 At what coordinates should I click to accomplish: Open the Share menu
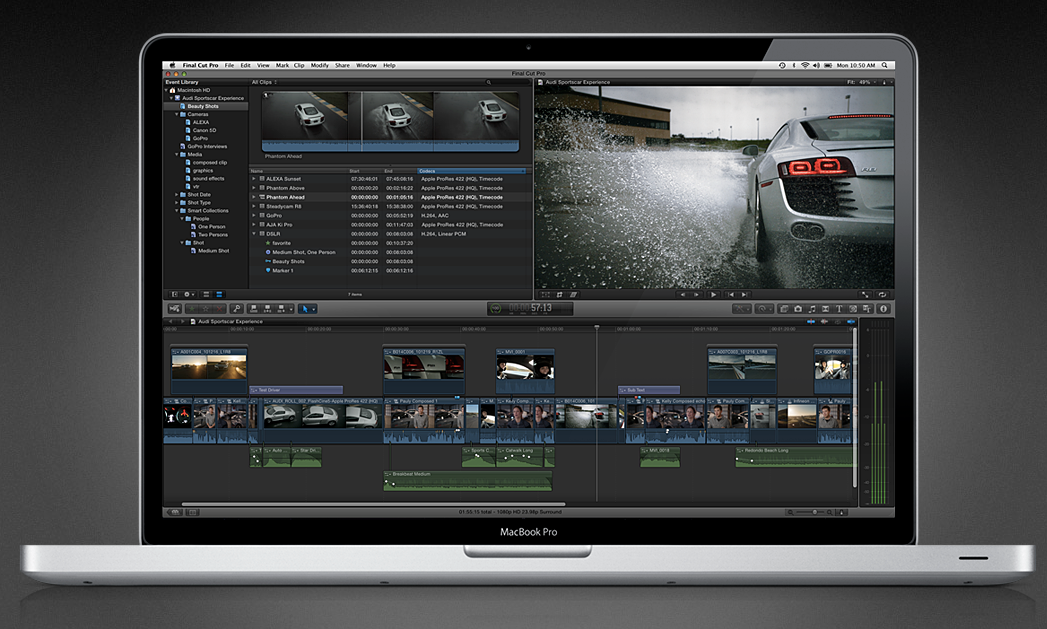343,65
